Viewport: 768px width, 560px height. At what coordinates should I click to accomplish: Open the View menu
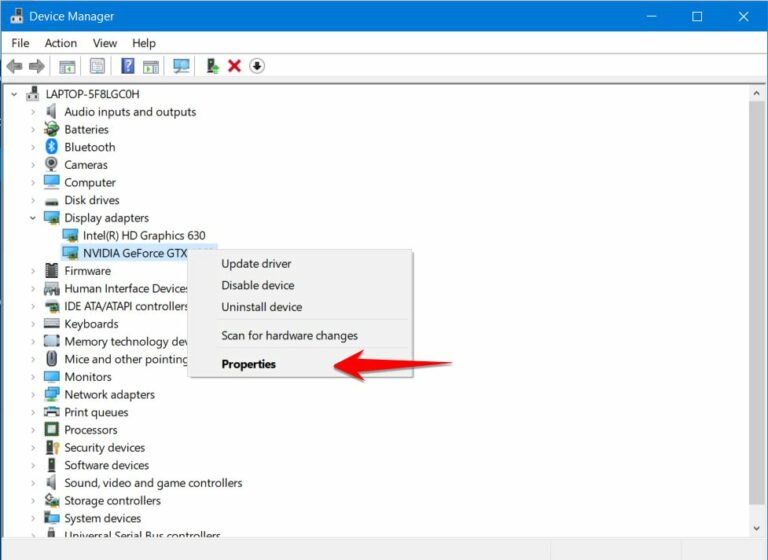[x=105, y=43]
